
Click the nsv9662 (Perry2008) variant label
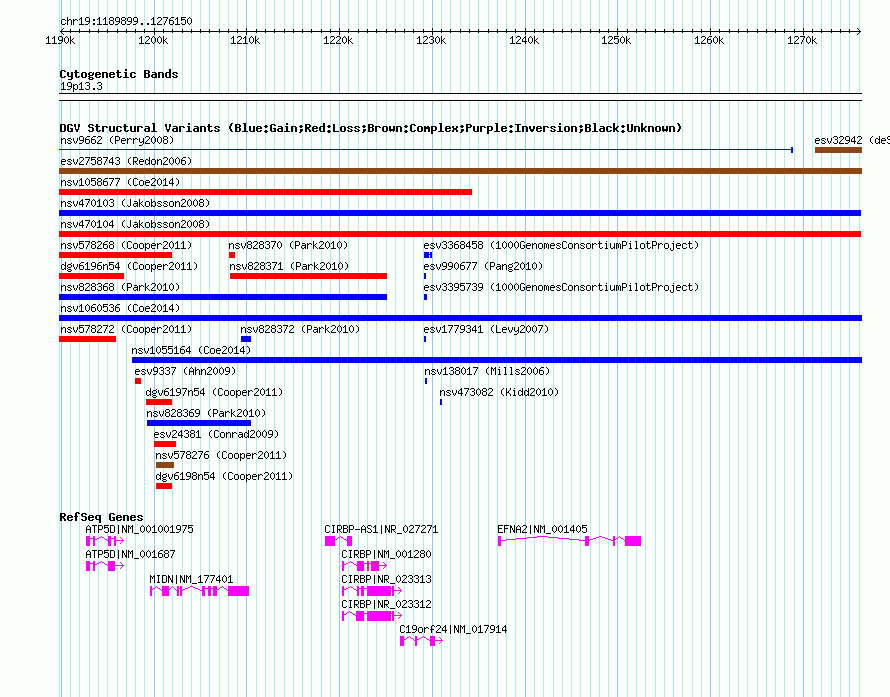click(x=117, y=140)
